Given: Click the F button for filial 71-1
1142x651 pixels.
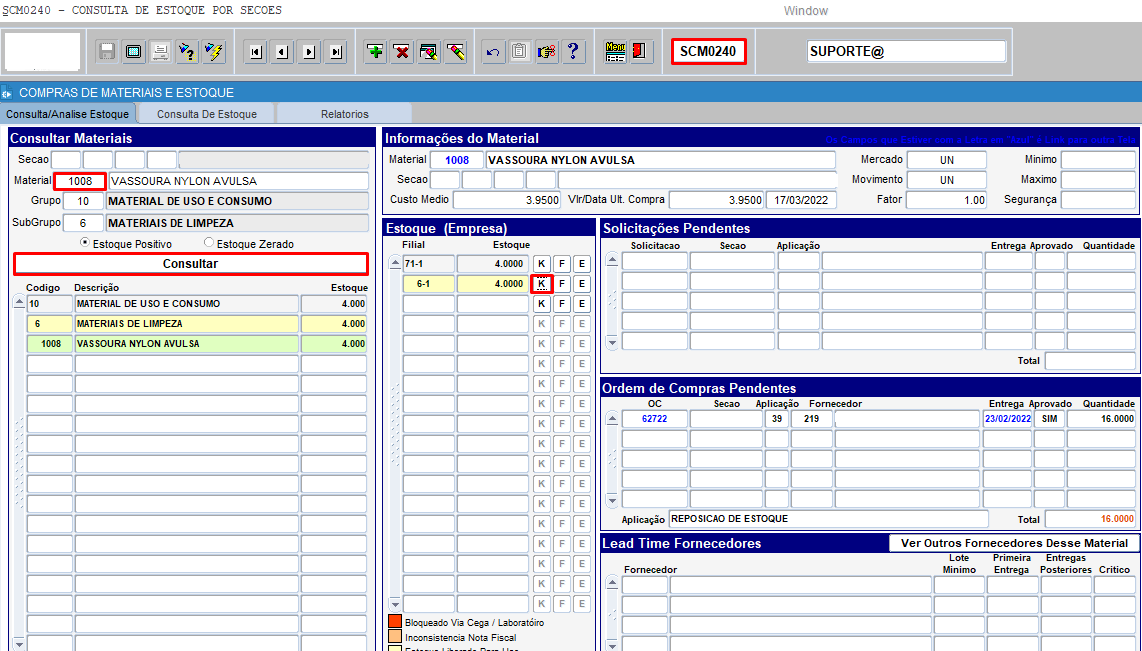Looking at the screenshot, I should click(562, 264).
